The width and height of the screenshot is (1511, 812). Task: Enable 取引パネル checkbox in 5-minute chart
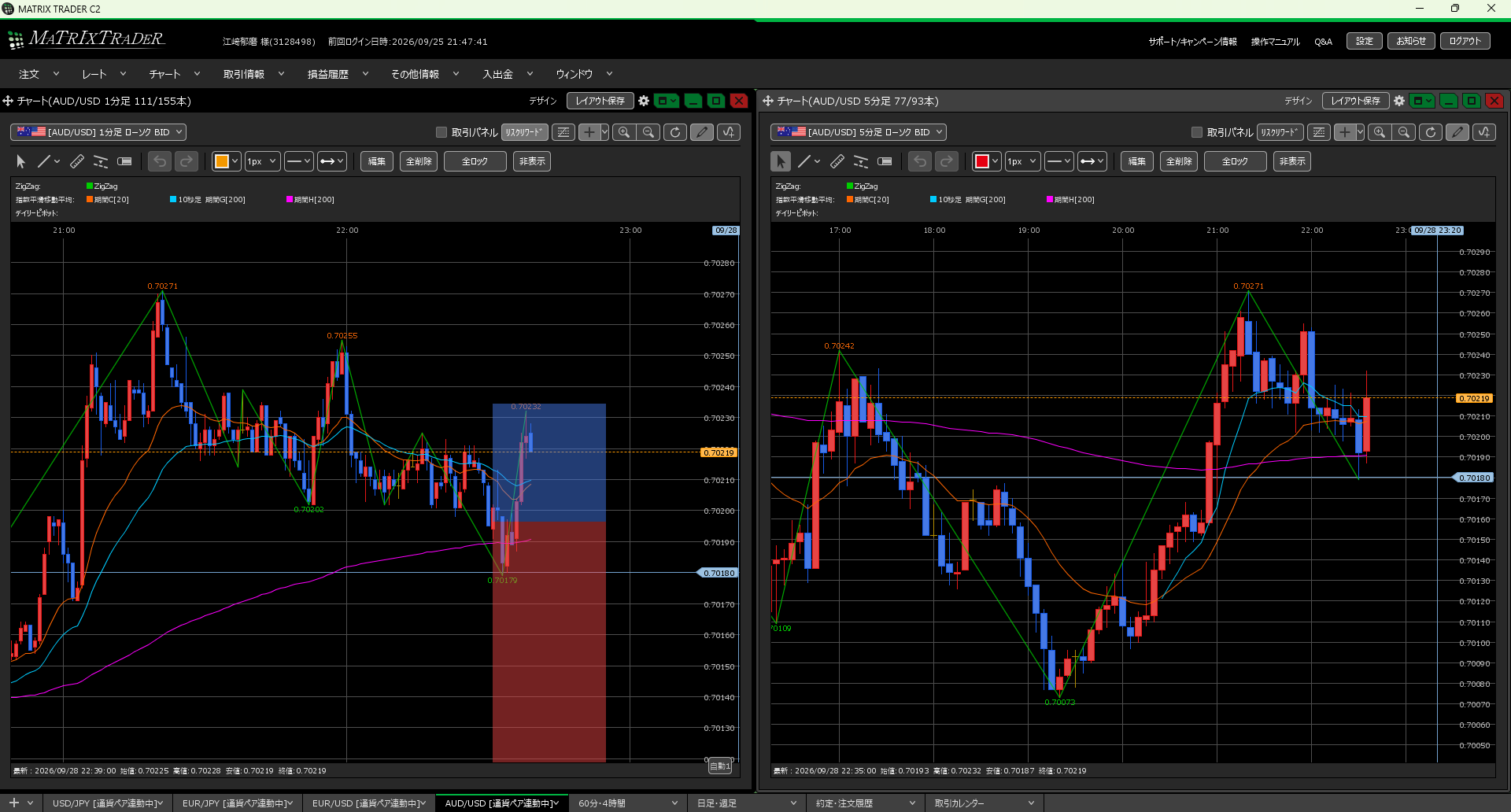1197,132
